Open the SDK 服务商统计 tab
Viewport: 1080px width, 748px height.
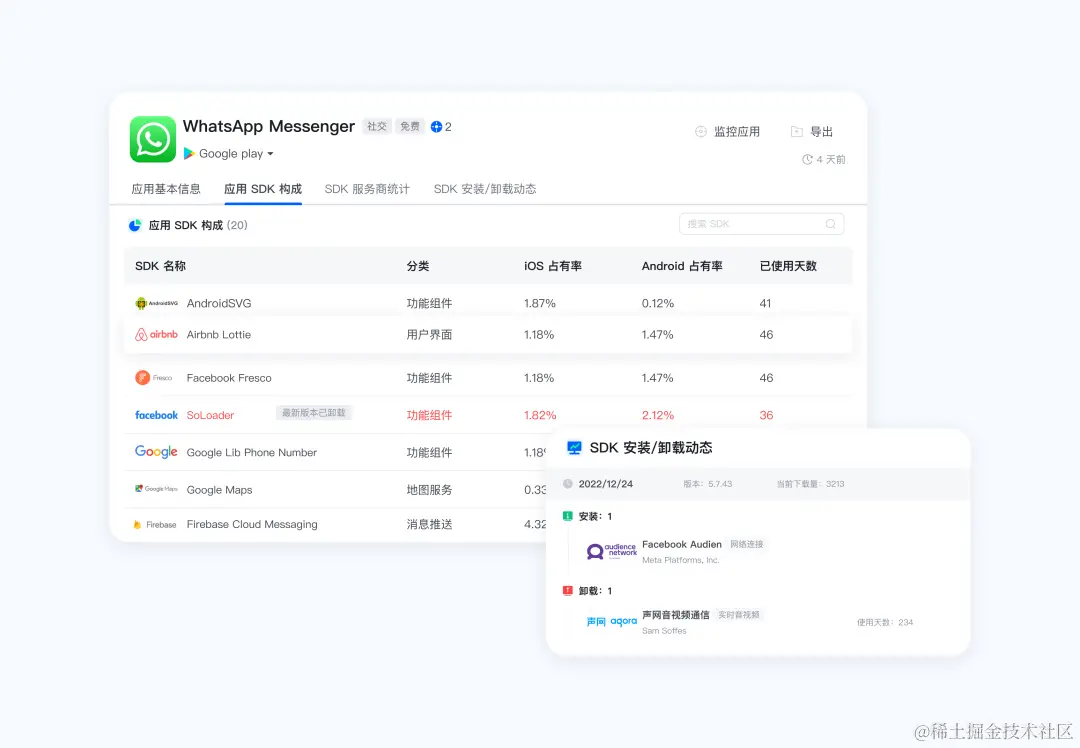pos(367,189)
